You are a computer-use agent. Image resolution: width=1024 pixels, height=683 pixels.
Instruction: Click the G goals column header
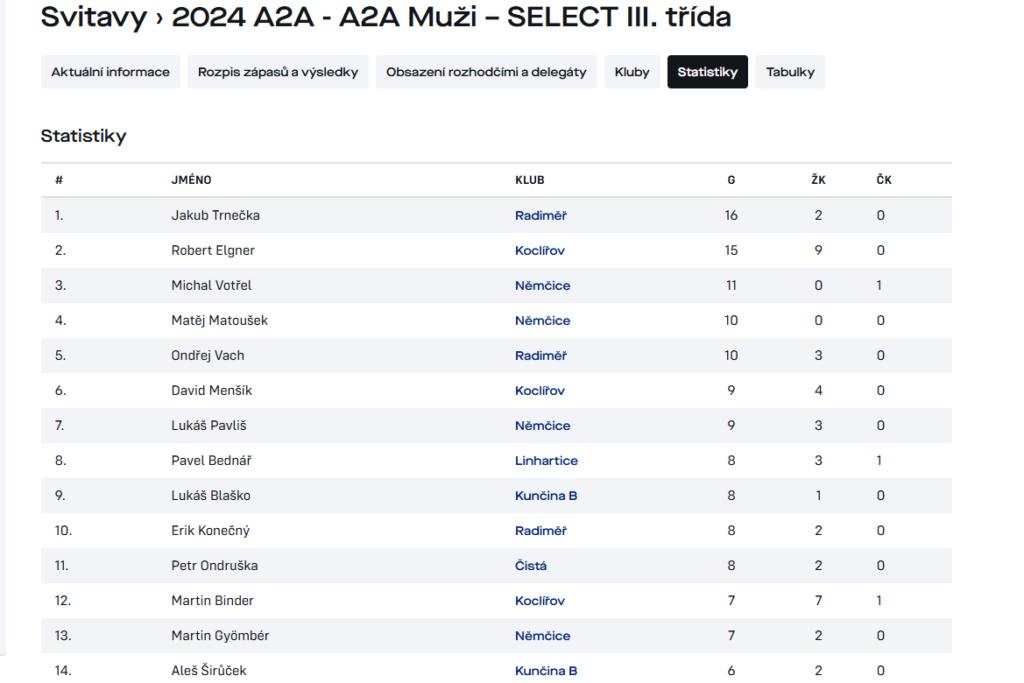pos(731,180)
